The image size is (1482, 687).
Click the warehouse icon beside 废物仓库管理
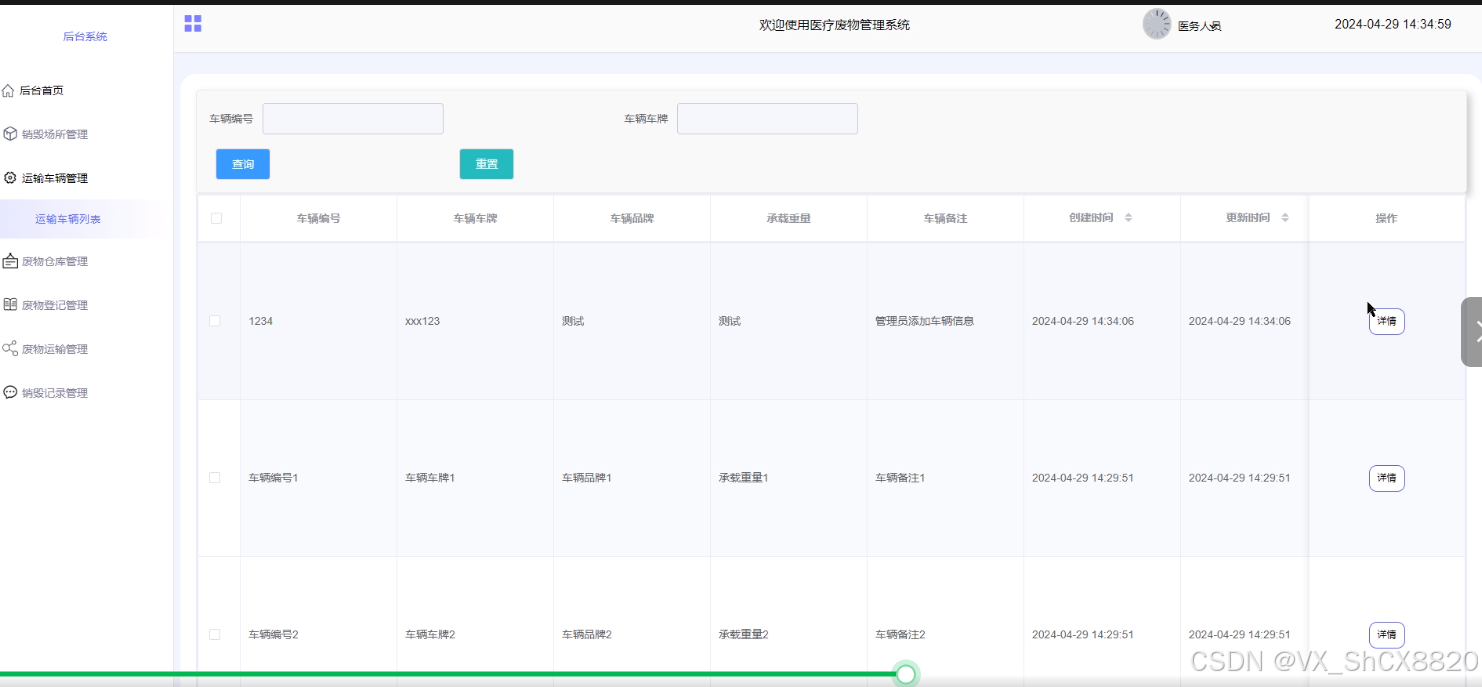(x=10, y=261)
